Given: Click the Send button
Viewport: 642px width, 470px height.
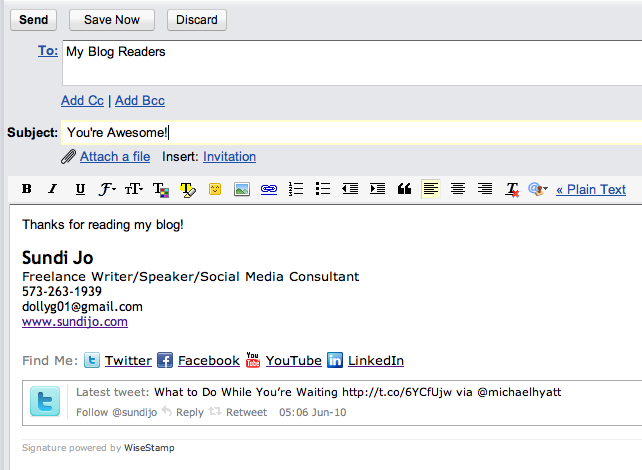Looking at the screenshot, I should pos(33,20).
